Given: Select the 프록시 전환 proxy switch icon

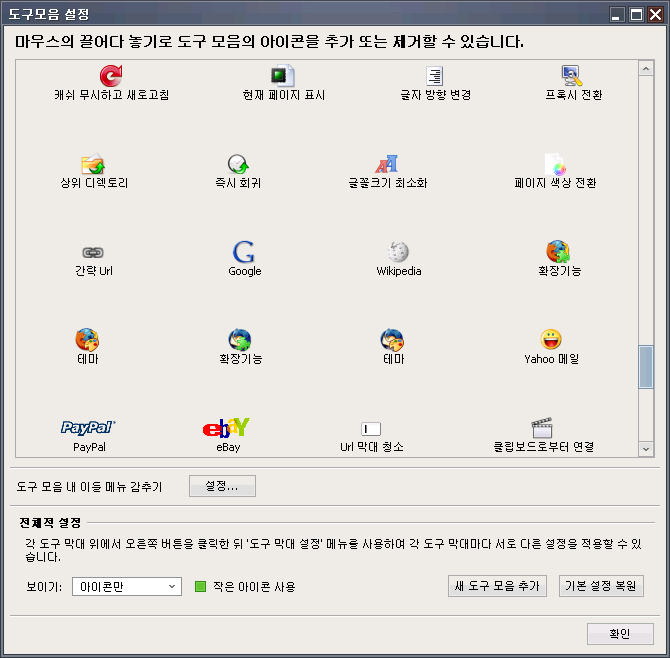Looking at the screenshot, I should (x=572, y=76).
